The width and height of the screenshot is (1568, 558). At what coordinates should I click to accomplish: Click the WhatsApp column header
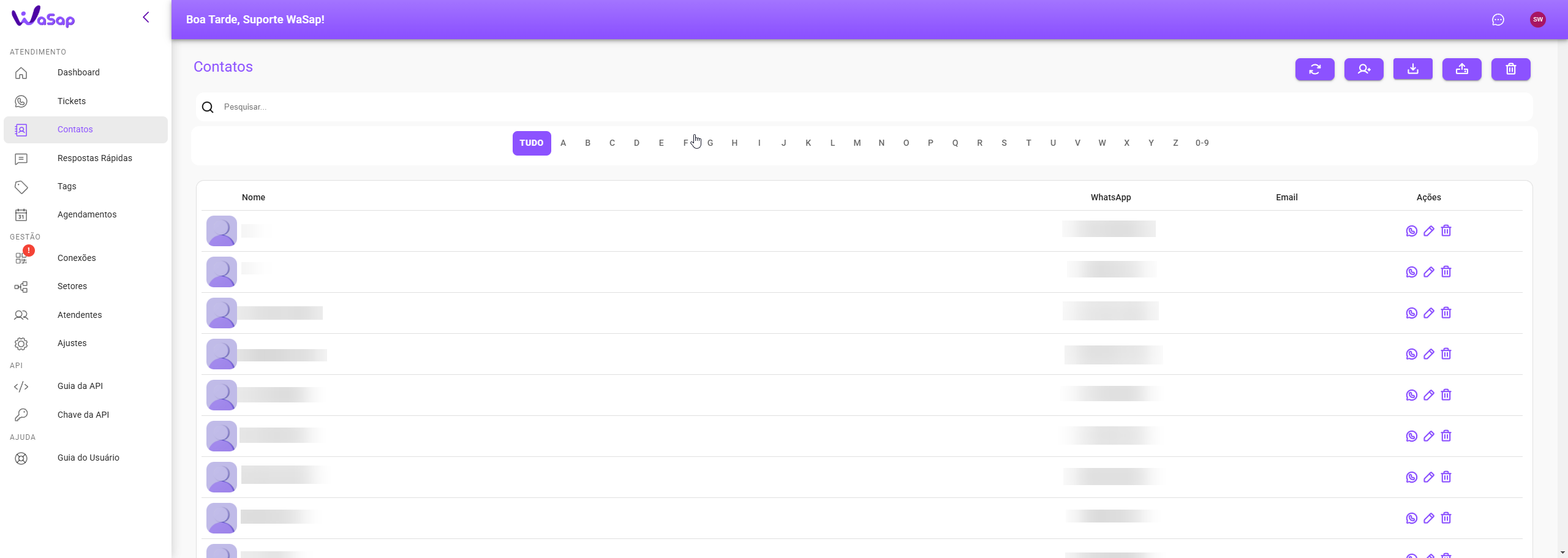1110,197
